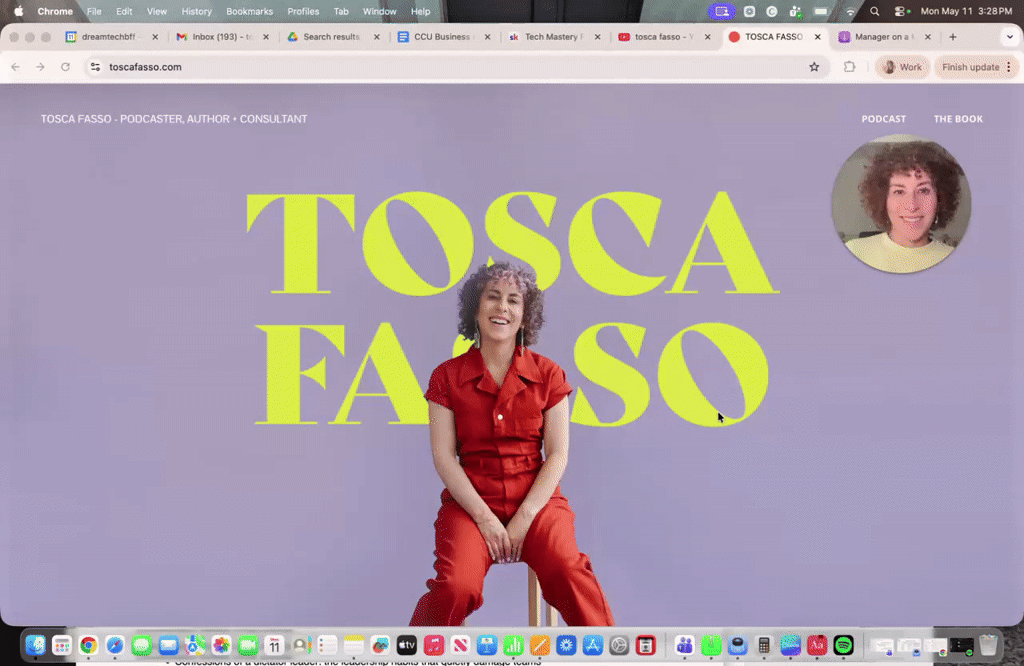Click the screen recording indicator in menu bar

pyautogui.click(x=722, y=11)
